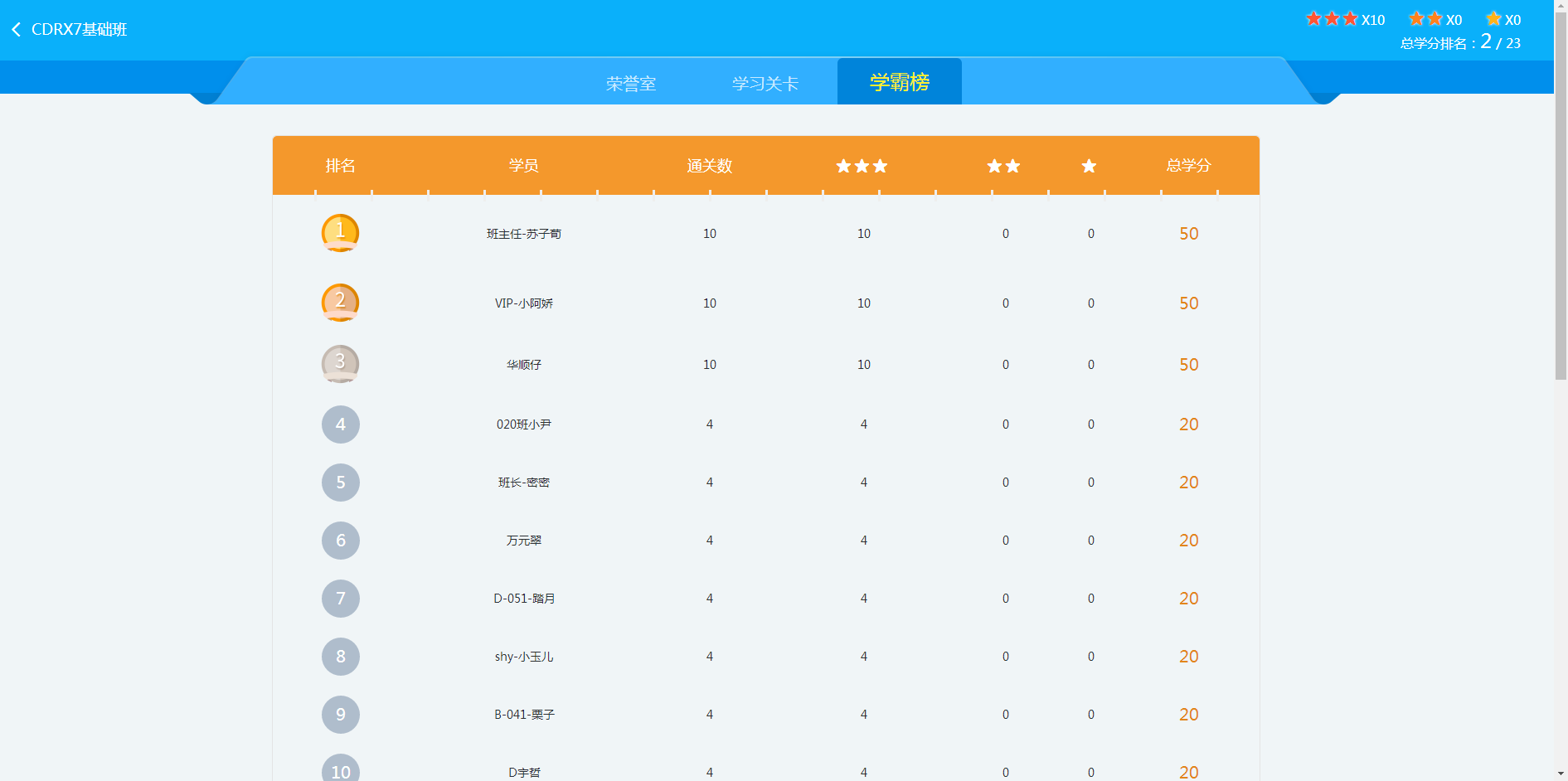Select the rank 7 circle badge
The width and height of the screenshot is (1568, 781).
pos(340,599)
